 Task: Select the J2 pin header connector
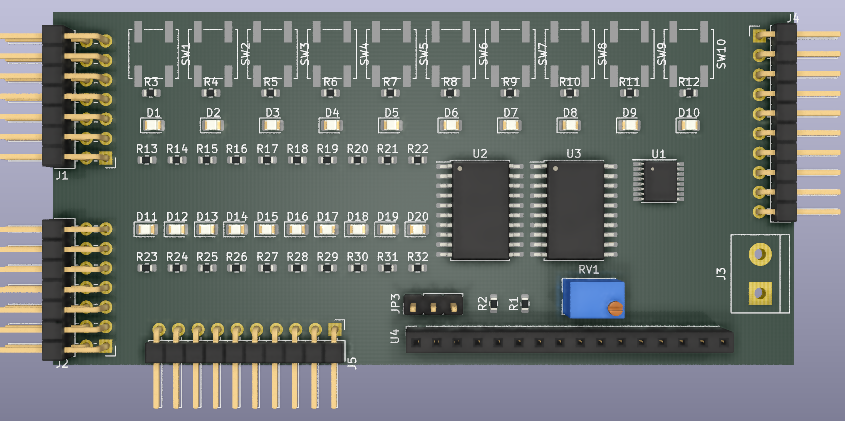click(62, 288)
